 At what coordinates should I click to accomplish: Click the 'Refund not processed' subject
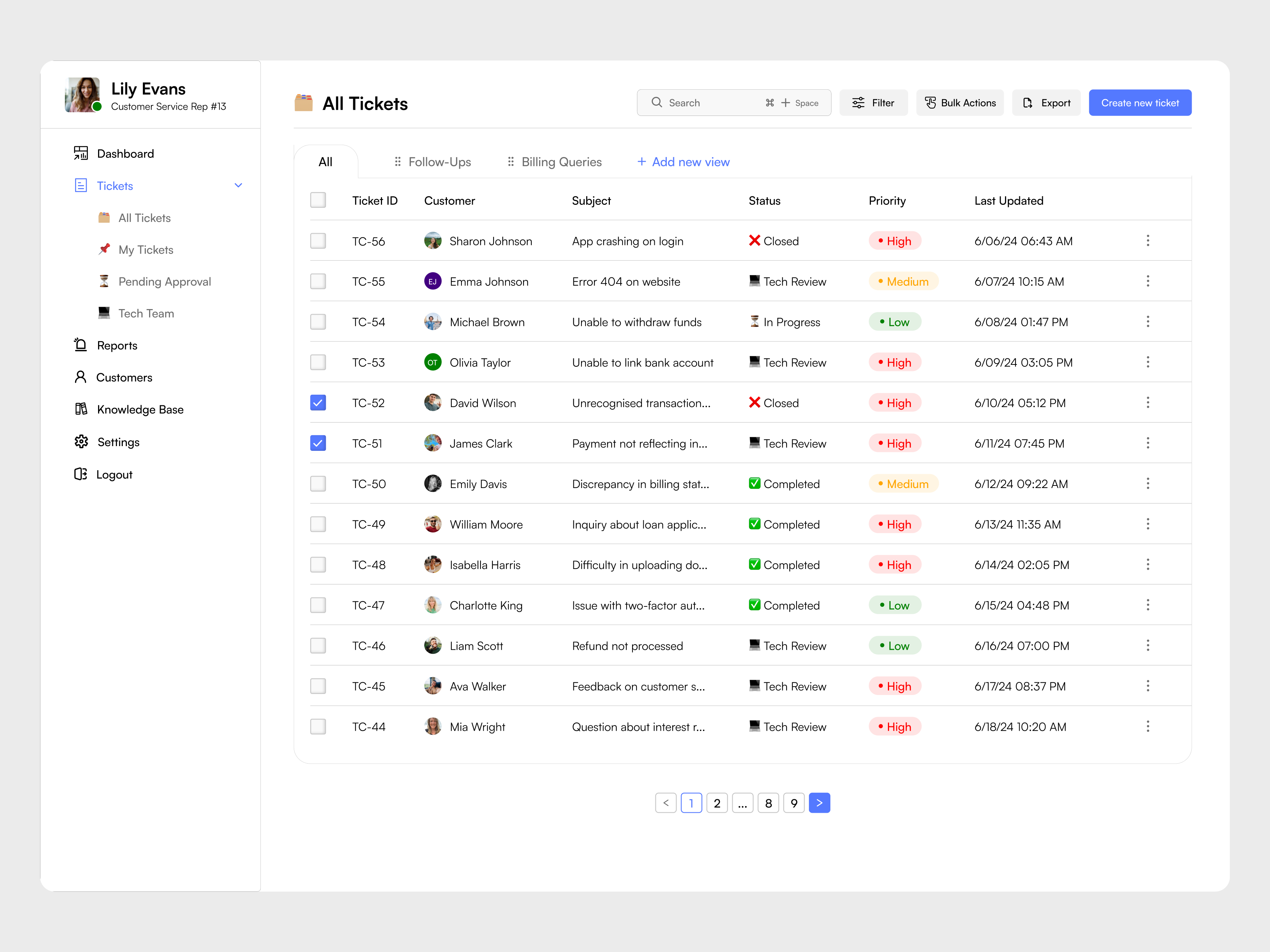click(628, 646)
